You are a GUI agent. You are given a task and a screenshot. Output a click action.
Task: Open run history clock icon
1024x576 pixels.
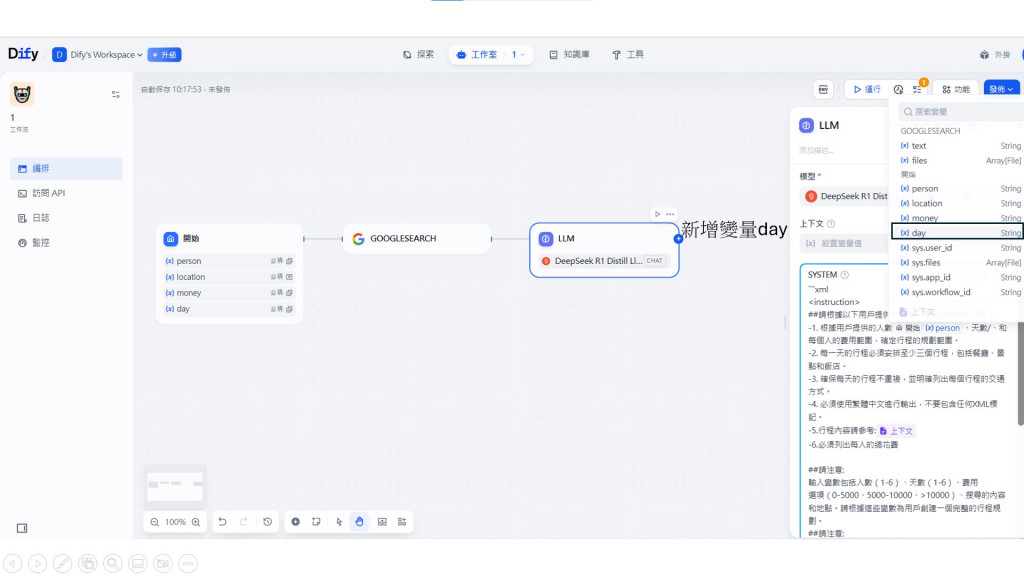(899, 89)
